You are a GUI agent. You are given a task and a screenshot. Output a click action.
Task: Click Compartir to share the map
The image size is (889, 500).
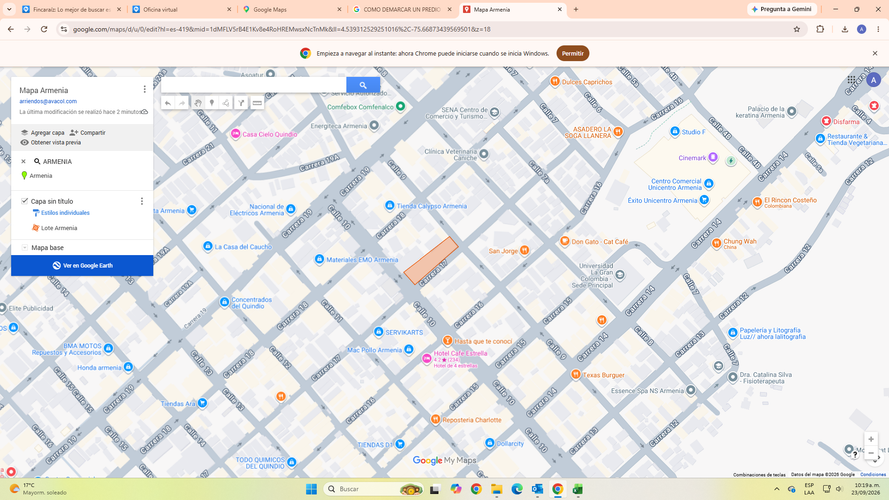tap(88, 133)
